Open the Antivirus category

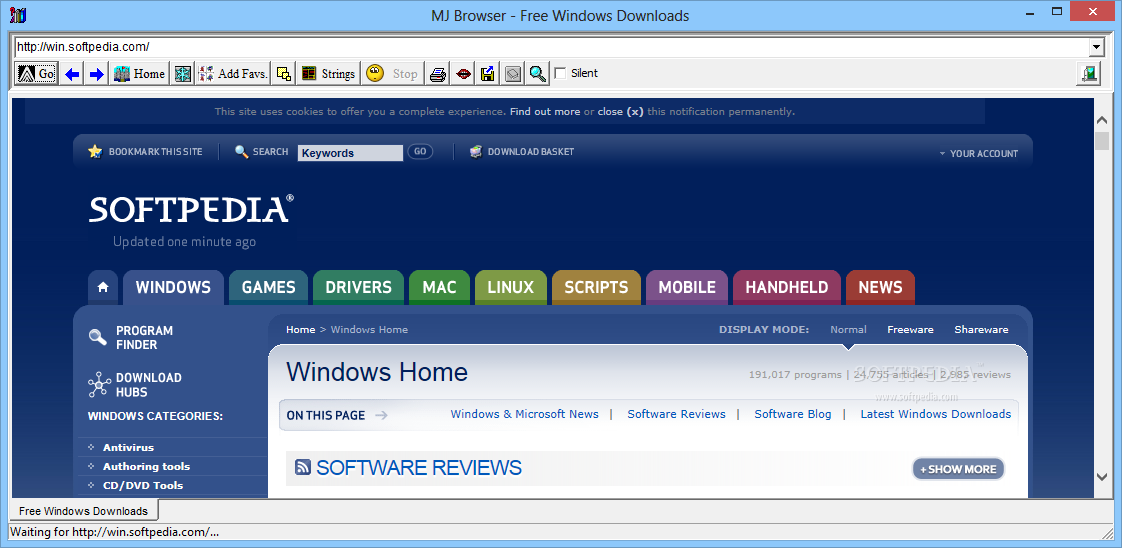click(128, 447)
